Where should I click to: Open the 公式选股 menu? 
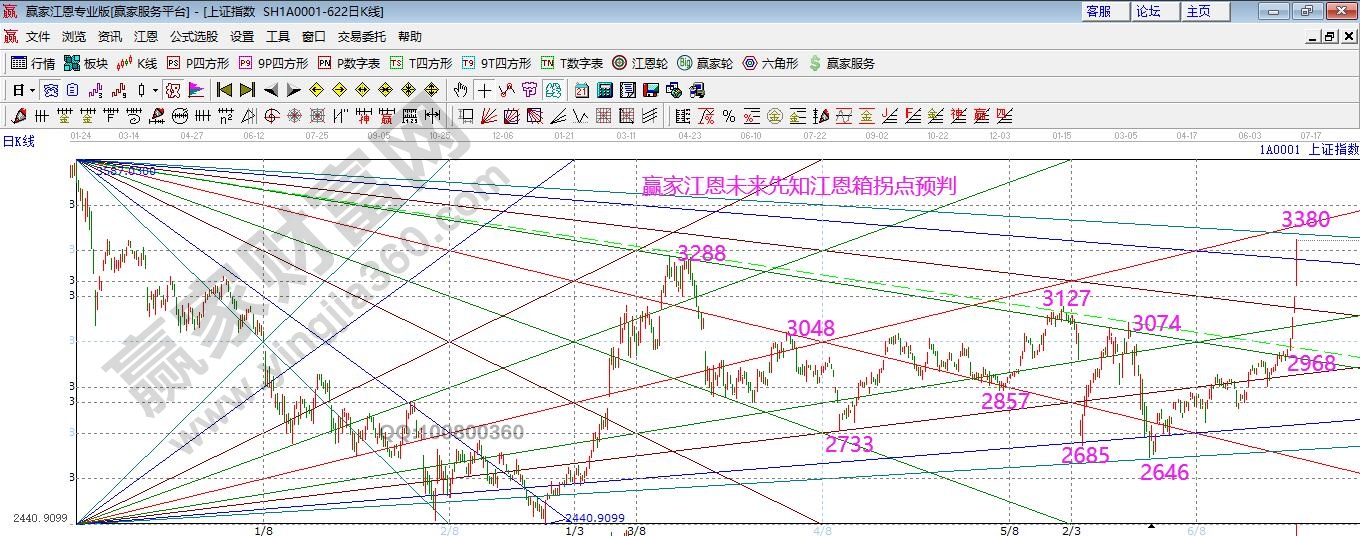(193, 37)
